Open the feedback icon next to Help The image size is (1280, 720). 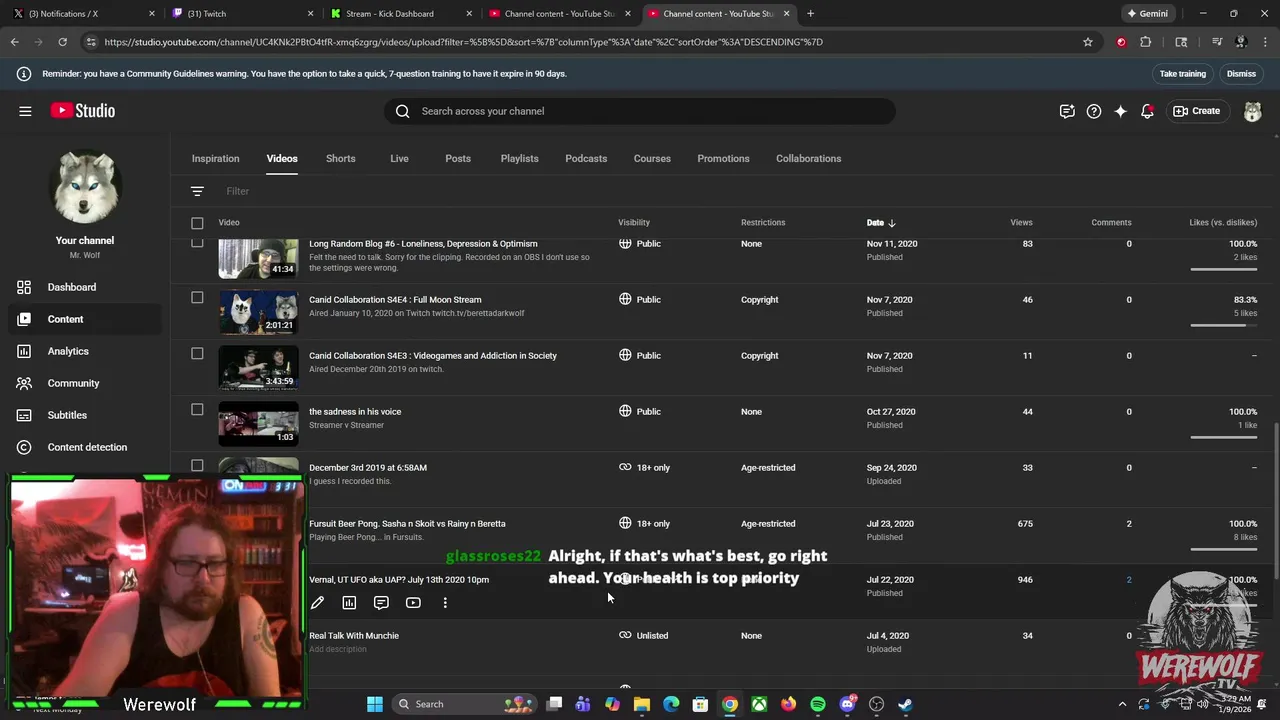(x=1067, y=111)
